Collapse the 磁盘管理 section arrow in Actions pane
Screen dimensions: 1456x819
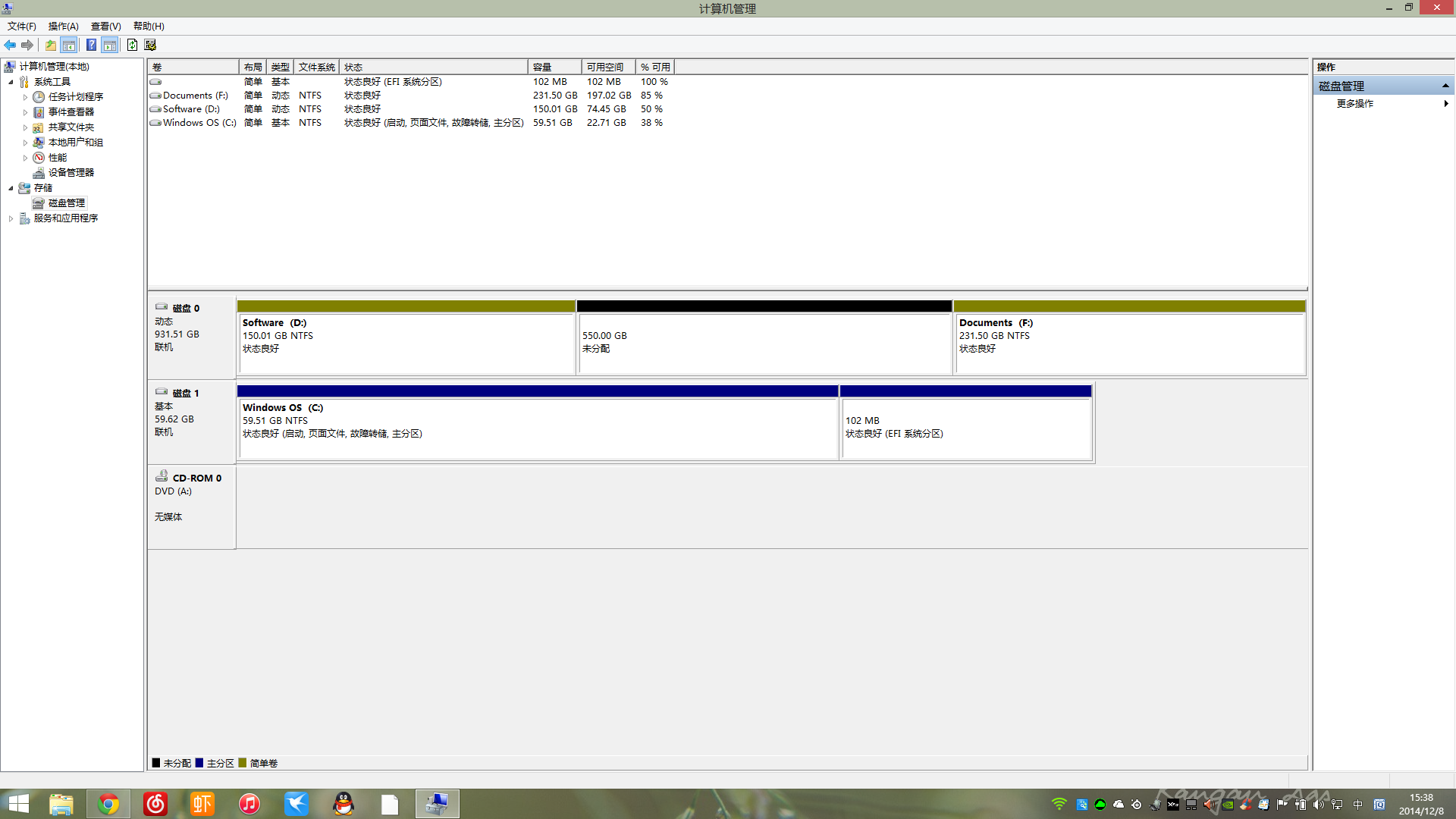pos(1445,86)
